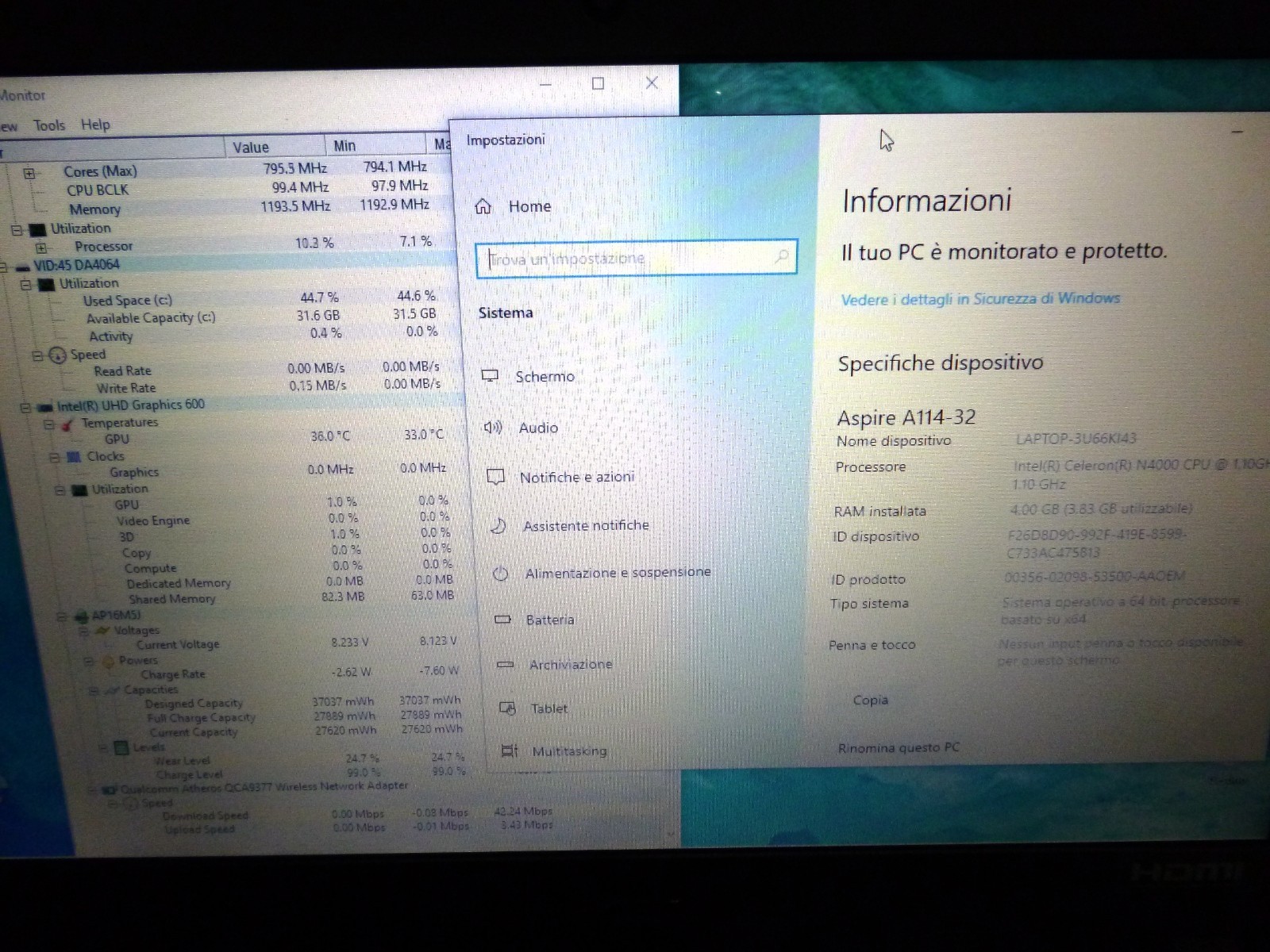Click the Value column header
The image size is (1270, 952).
275,147
